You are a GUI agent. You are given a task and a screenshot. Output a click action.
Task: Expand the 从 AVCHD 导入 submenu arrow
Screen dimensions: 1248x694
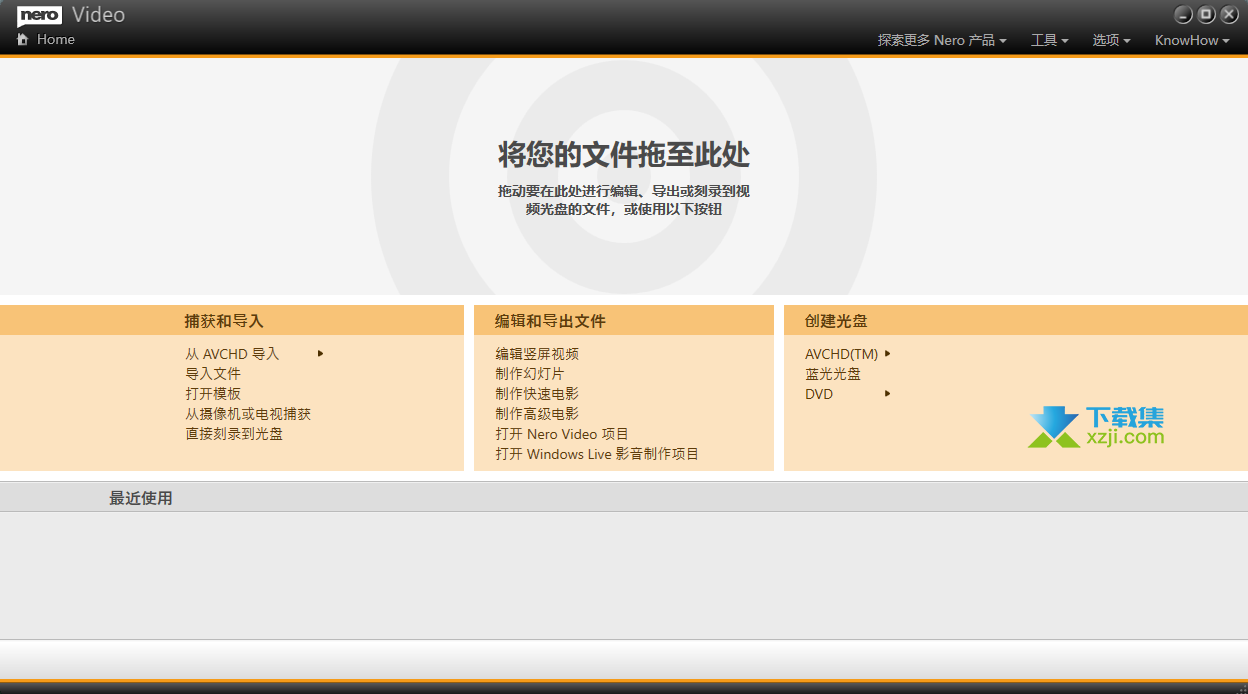tap(320, 353)
